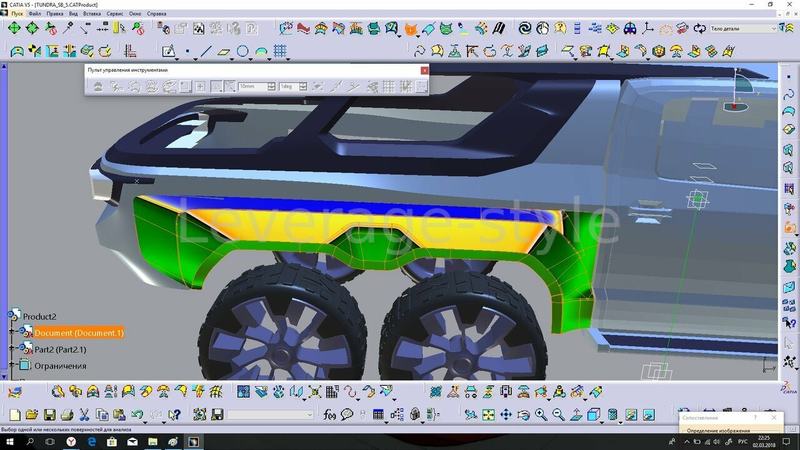Image resolution: width=800 pixels, height=450 pixels.
Task: Select the Ограничения item in the tree
Action: pyautogui.click(x=60, y=366)
